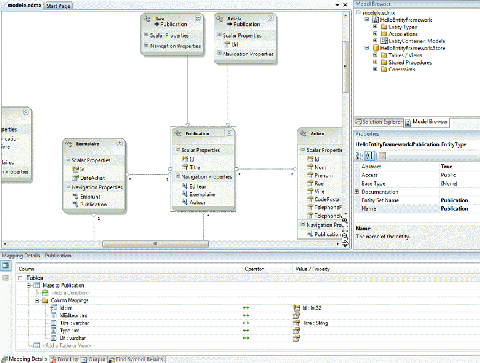Click the Maps to Publication table icon

pos(37,285)
